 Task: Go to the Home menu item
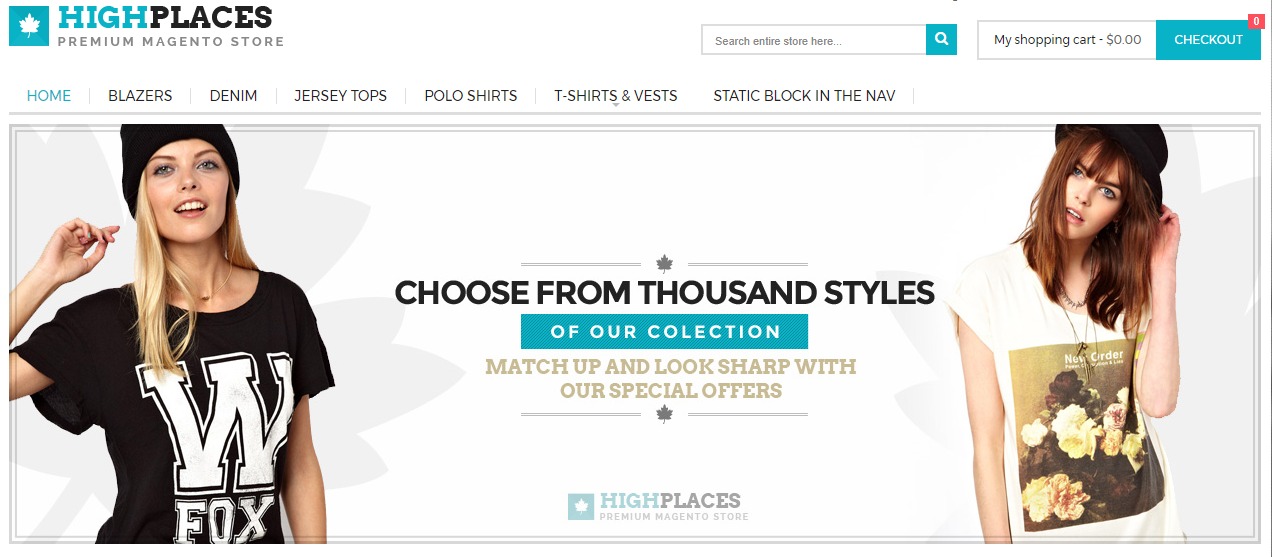tap(49, 96)
